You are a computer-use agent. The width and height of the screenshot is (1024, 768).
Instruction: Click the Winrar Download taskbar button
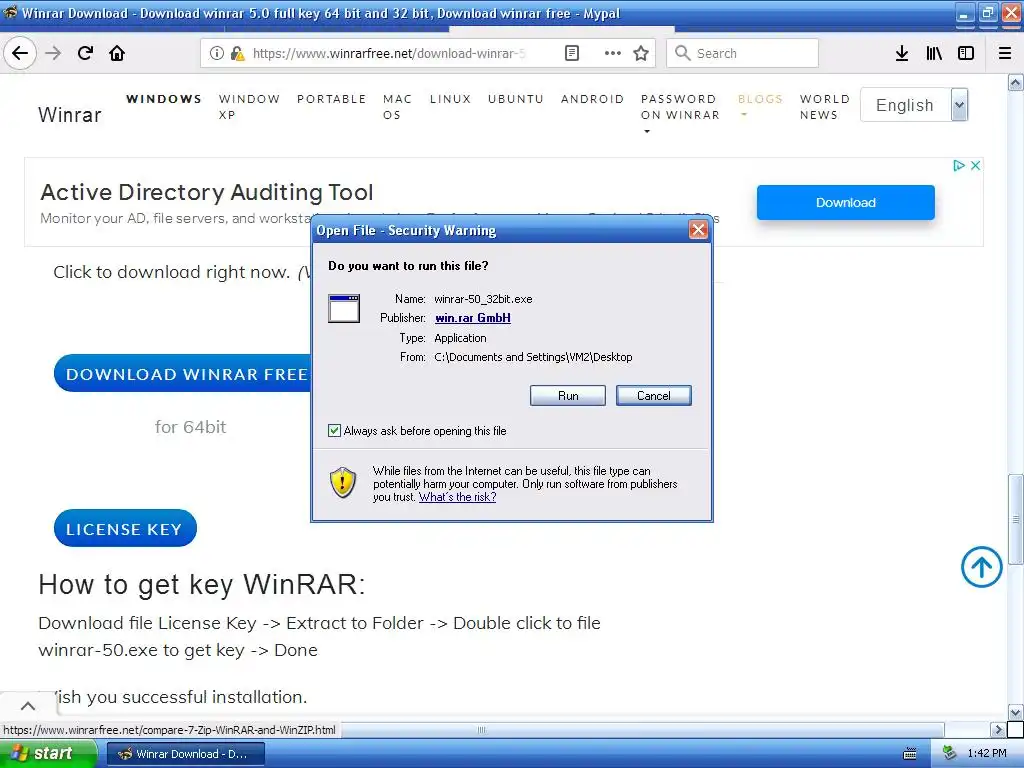pyautogui.click(x=185, y=754)
